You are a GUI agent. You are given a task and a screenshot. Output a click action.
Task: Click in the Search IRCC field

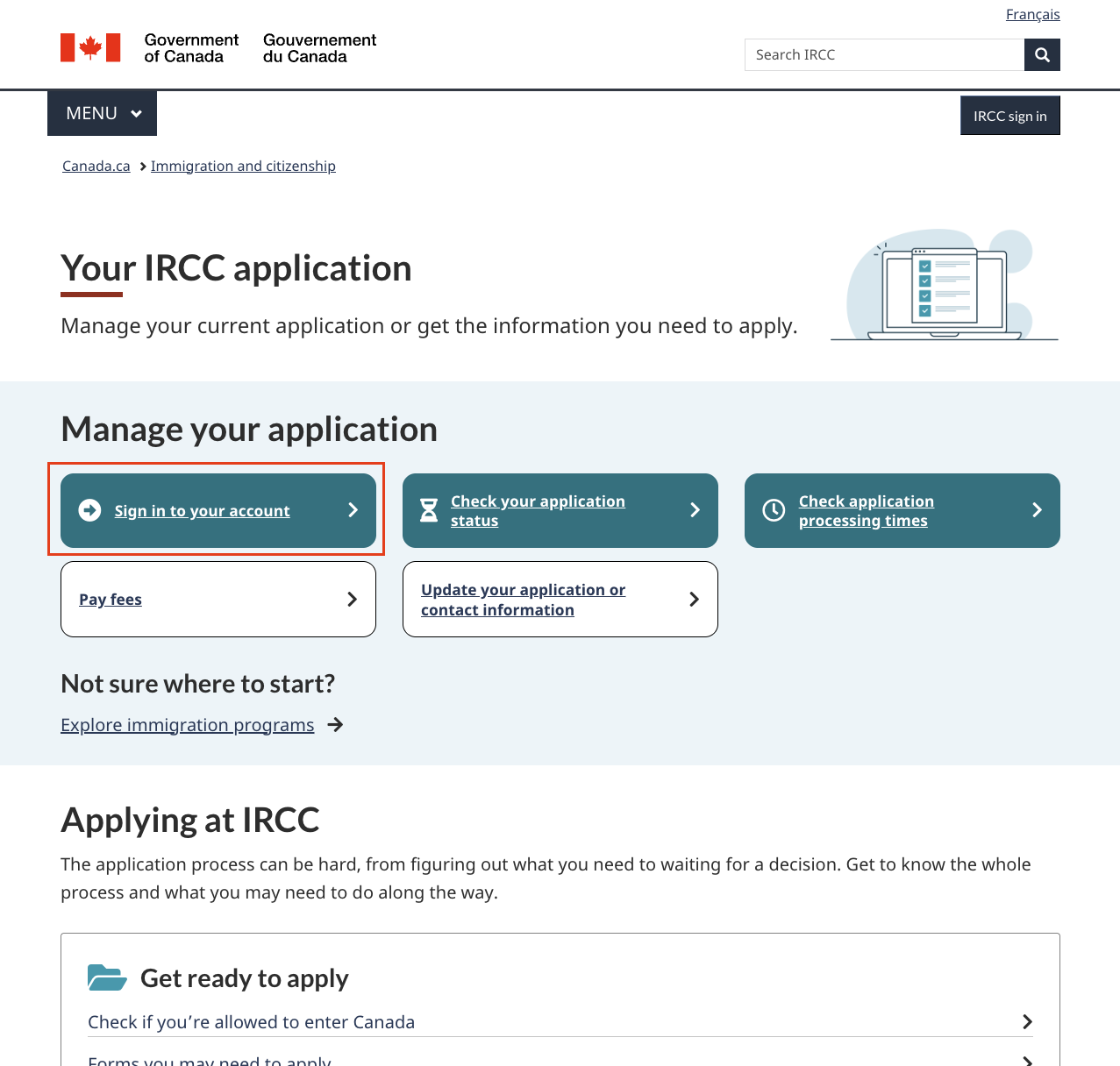pos(883,55)
